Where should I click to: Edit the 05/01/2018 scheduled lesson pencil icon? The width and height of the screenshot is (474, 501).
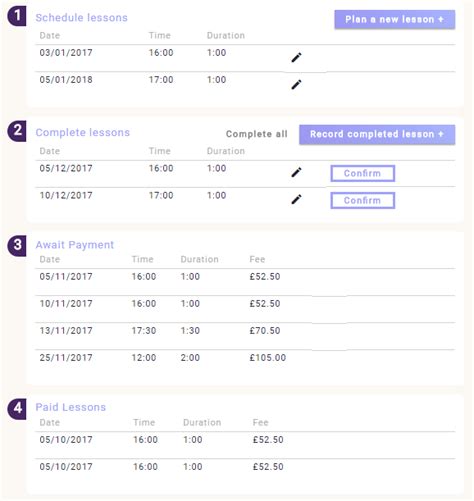tap(296, 84)
